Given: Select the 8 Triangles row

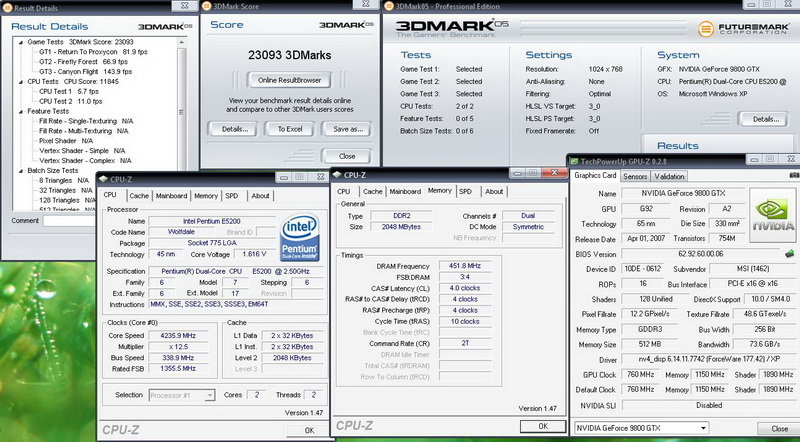Looking at the screenshot, I should (x=64, y=180).
